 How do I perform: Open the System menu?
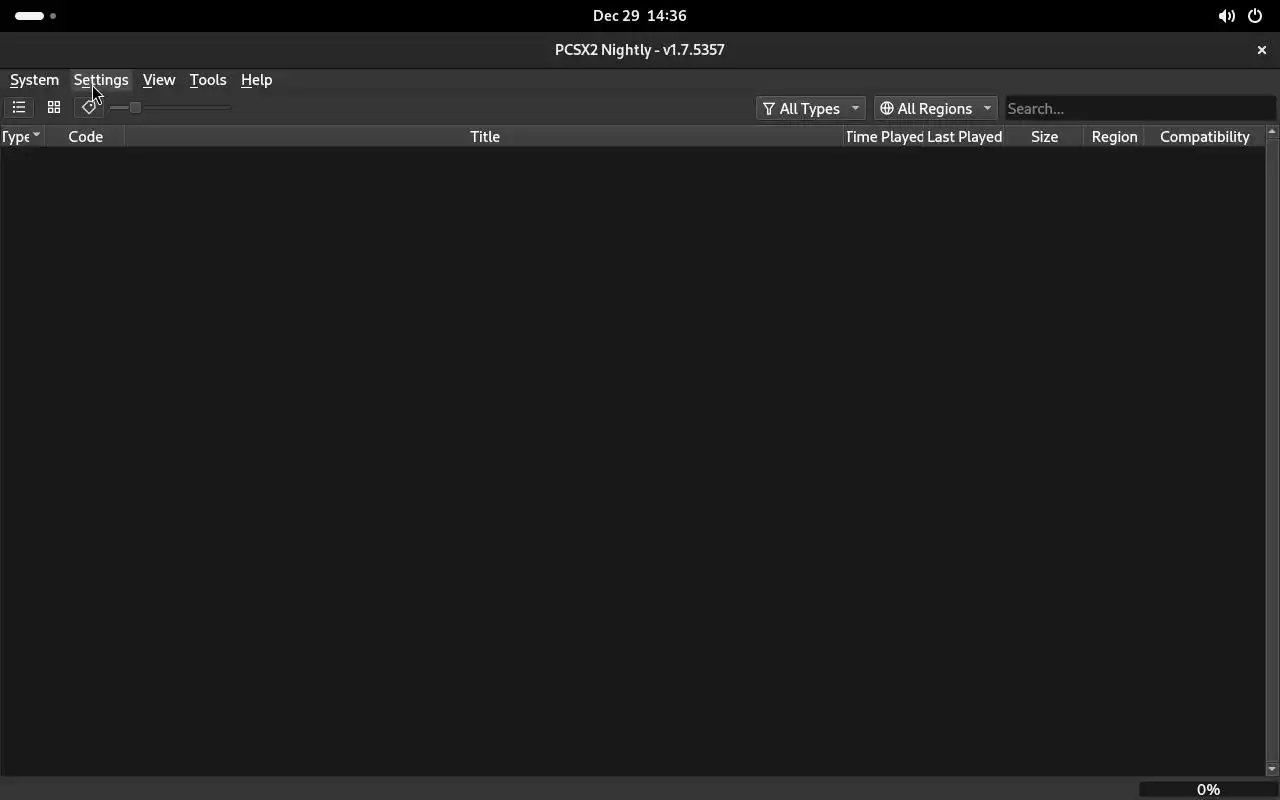tap(34, 80)
